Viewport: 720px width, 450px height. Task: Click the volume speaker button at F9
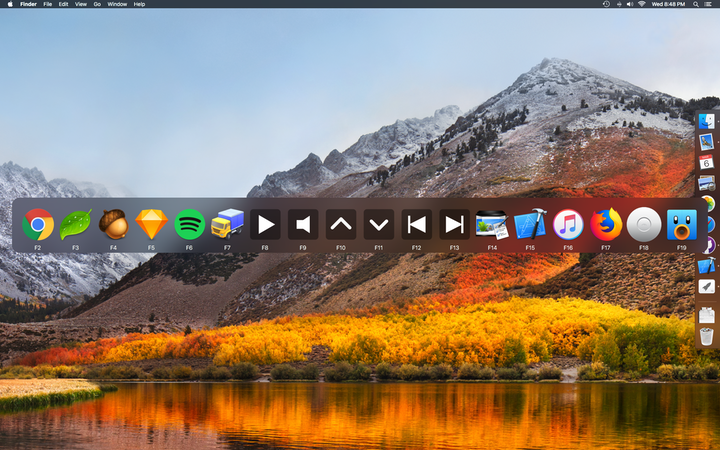tap(303, 224)
